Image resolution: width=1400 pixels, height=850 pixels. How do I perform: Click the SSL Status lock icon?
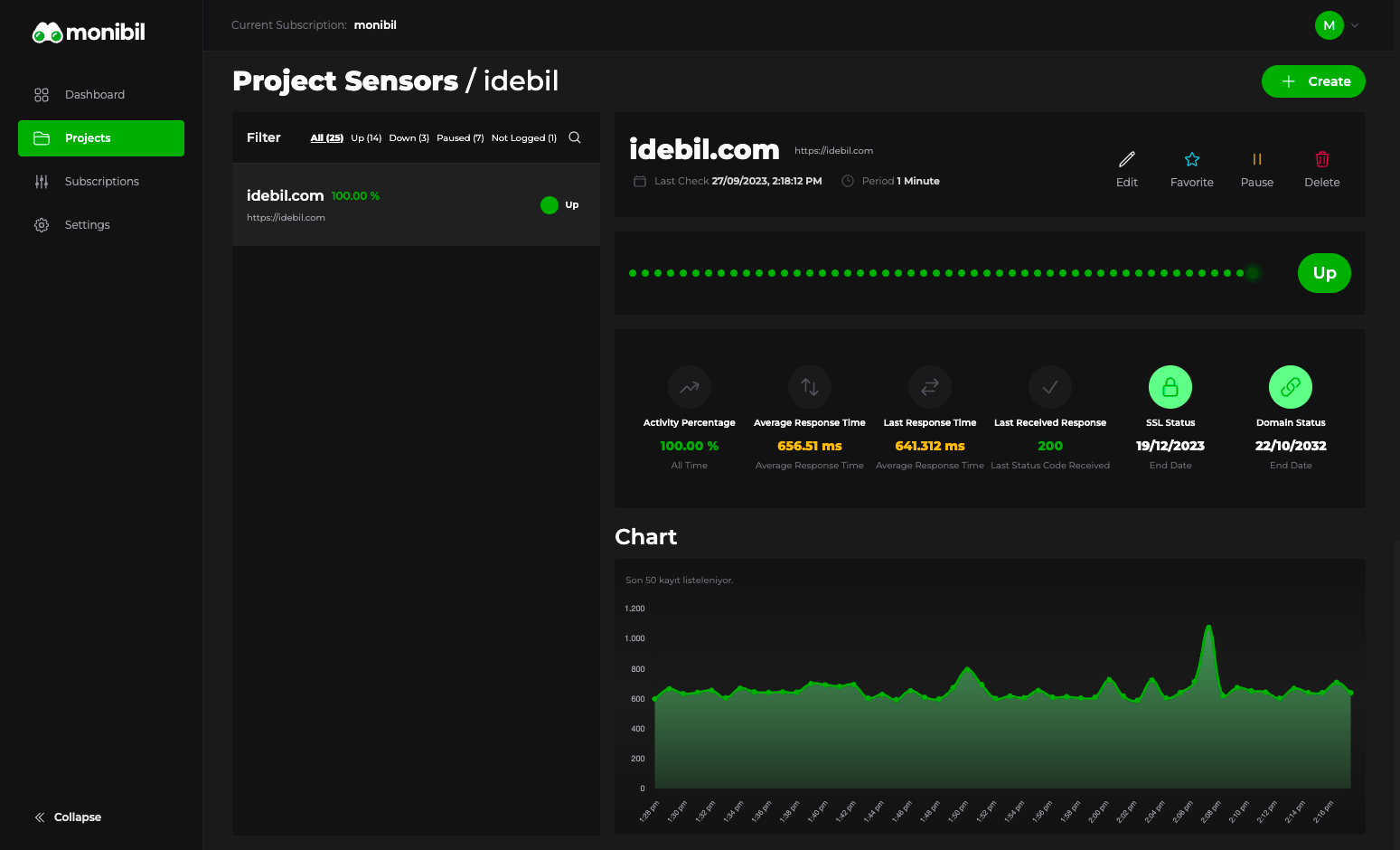point(1170,387)
